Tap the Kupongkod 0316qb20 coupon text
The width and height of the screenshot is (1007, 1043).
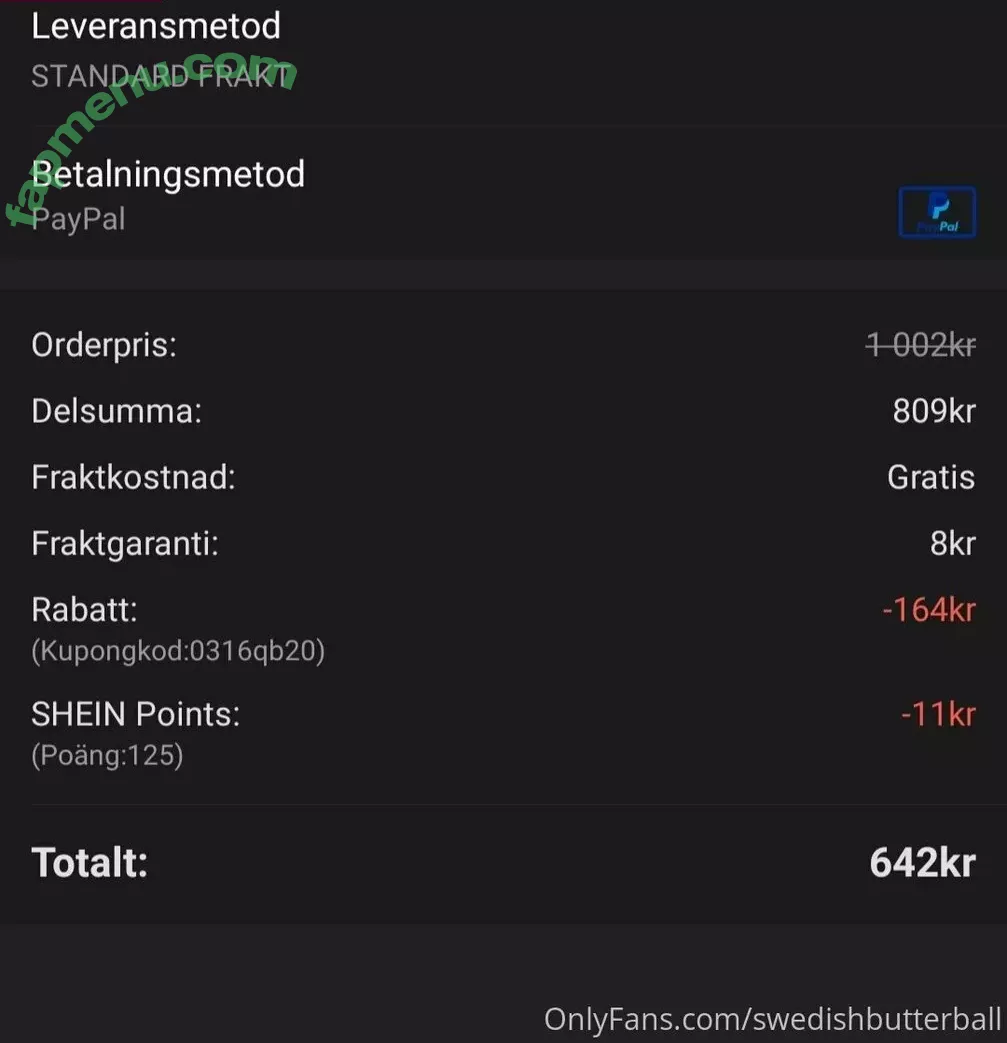click(x=178, y=651)
